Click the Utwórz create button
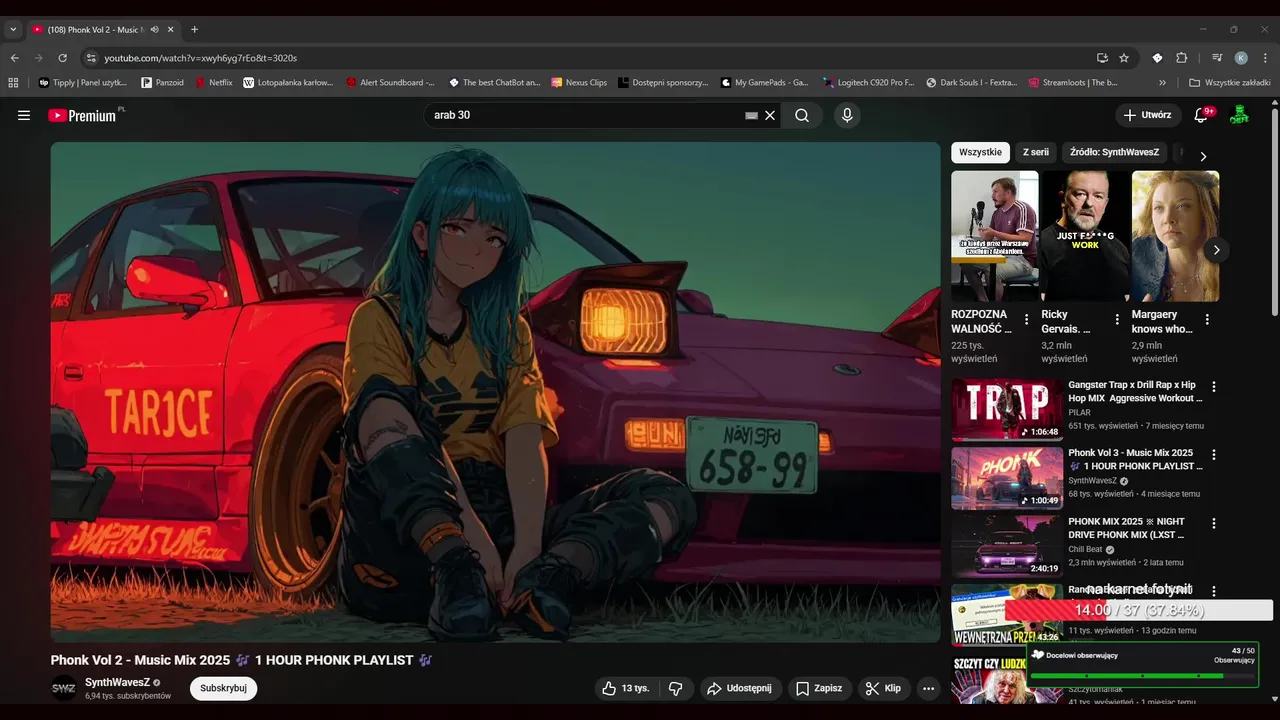Viewport: 1280px width, 720px height. 1148,115
